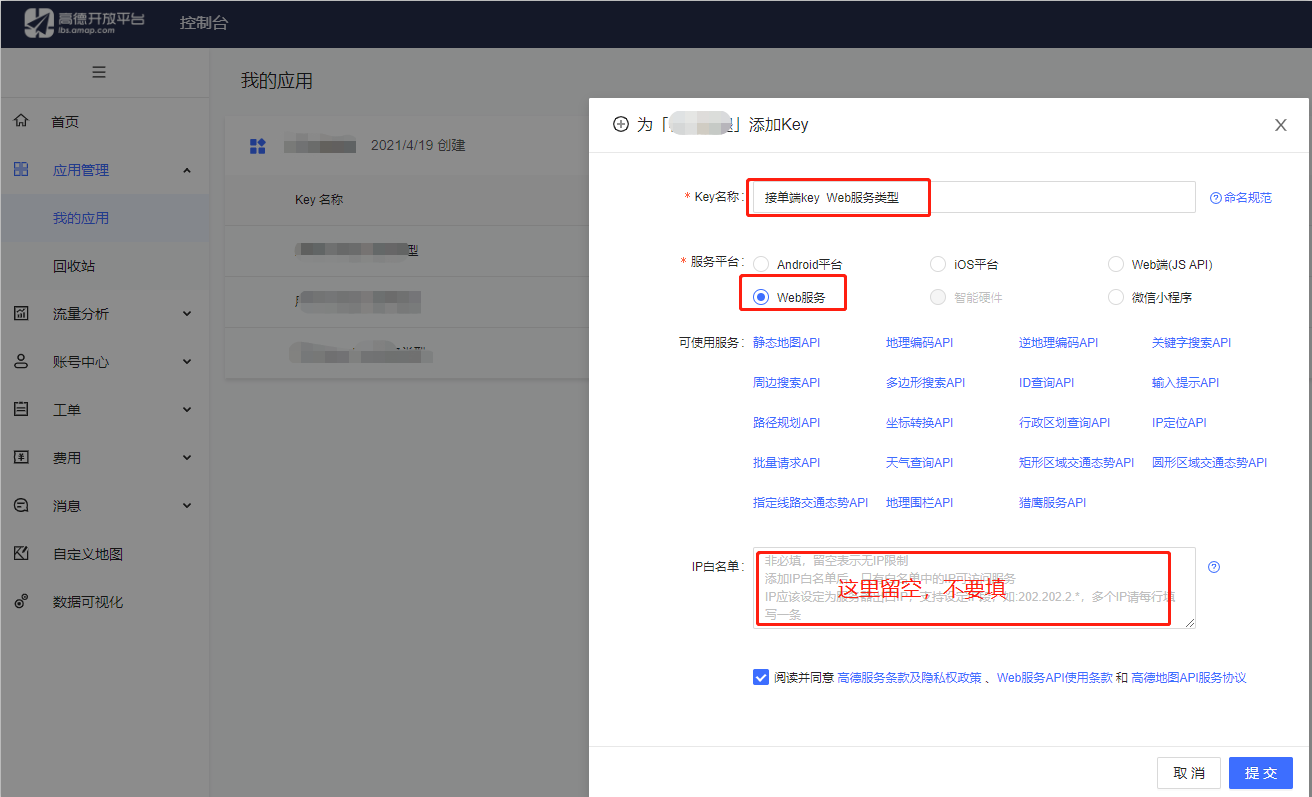Click the help icon beside IP白名单
This screenshot has width=1312, height=797.
coord(1214,567)
